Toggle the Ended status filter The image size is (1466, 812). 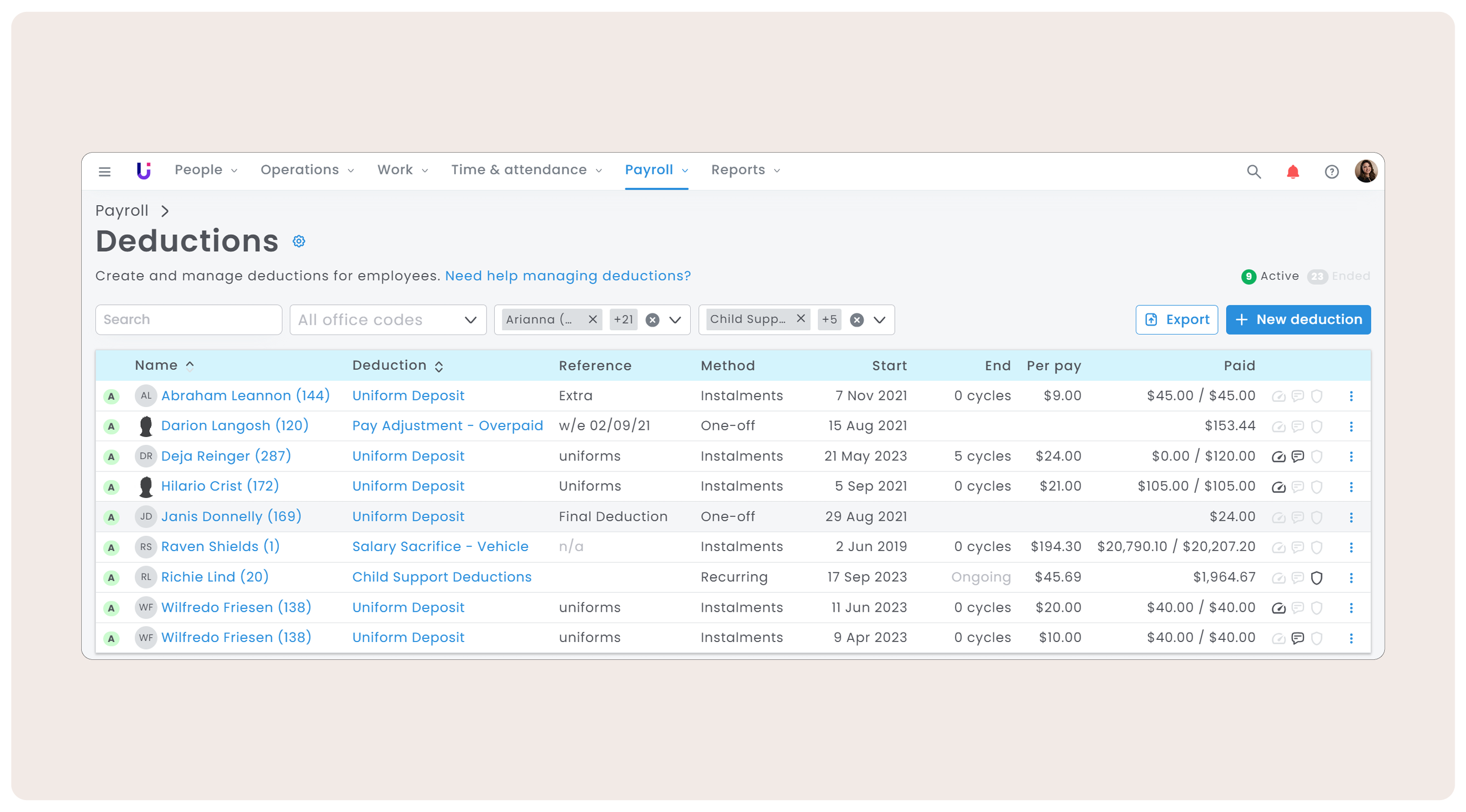pyautogui.click(x=1339, y=277)
